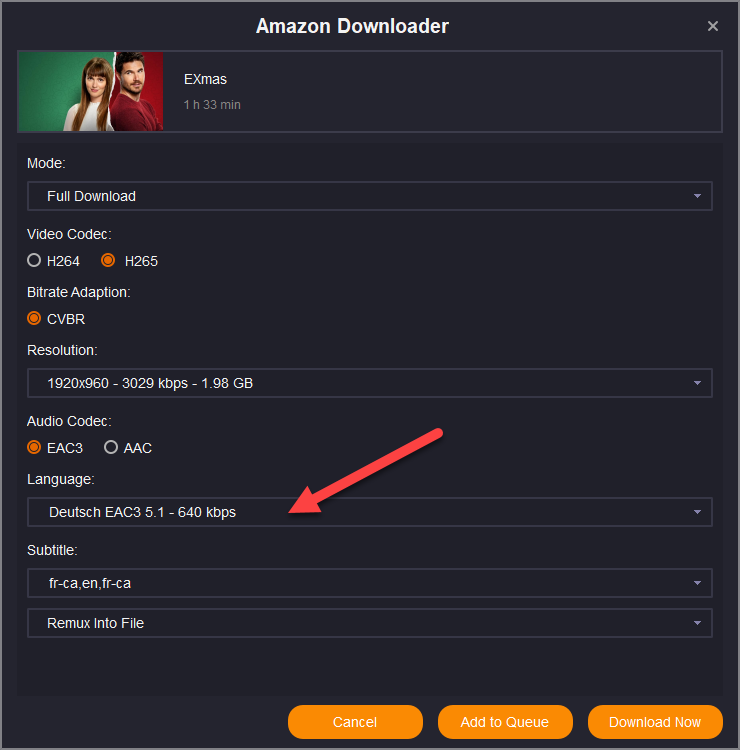Open the Subtitle dropdown showing fr-ca,en,fr-ca
740x750 pixels.
[370, 583]
